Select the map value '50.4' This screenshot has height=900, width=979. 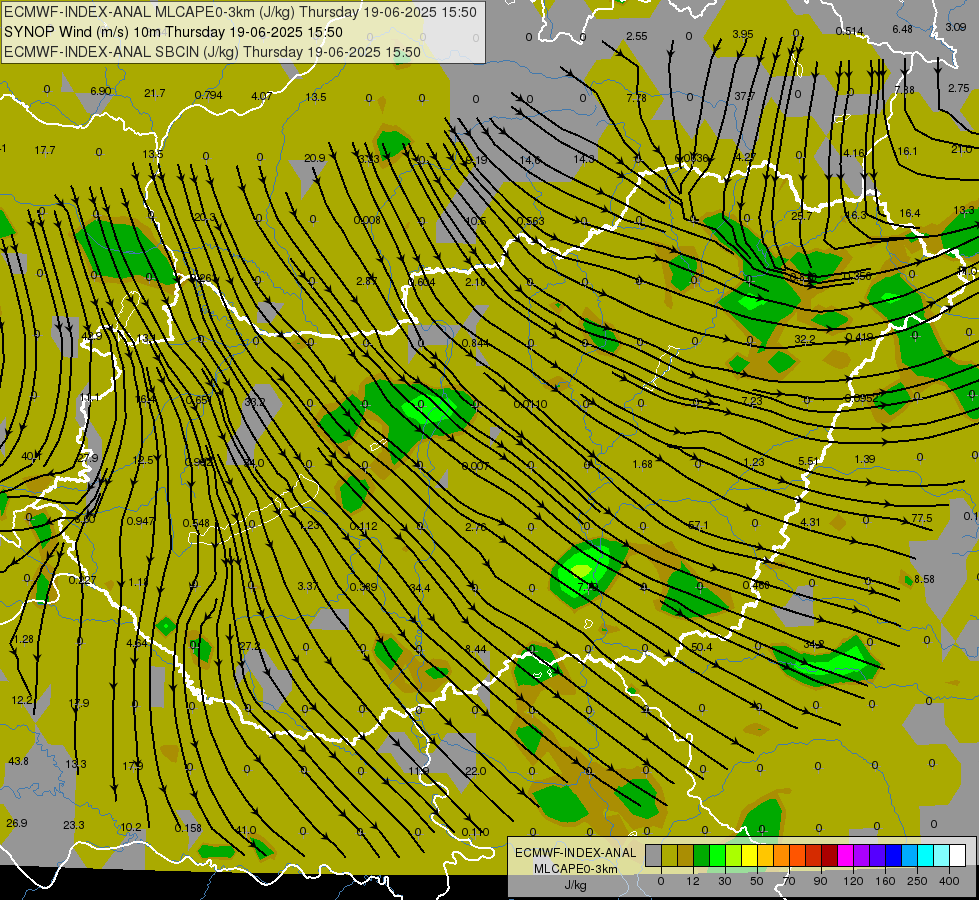pos(702,647)
